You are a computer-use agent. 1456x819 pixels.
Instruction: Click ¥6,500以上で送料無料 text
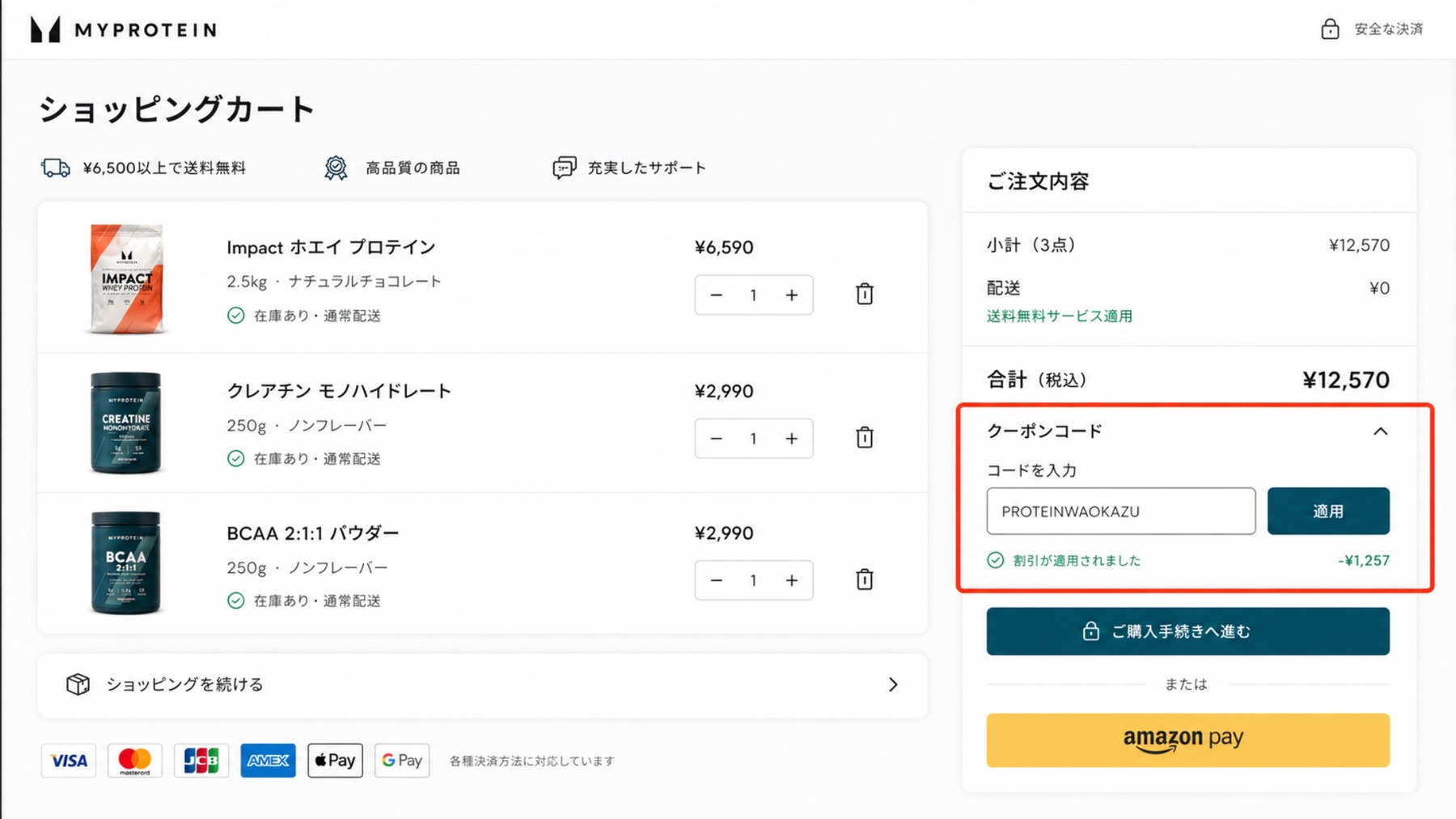point(164,168)
